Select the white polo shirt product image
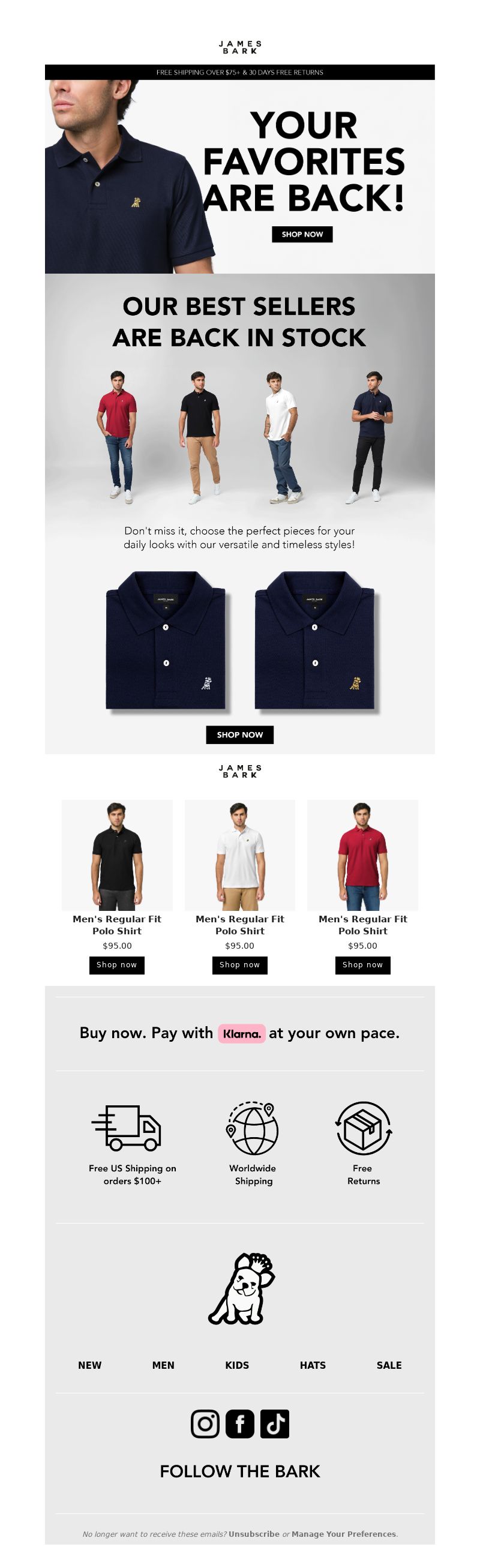 (x=239, y=855)
